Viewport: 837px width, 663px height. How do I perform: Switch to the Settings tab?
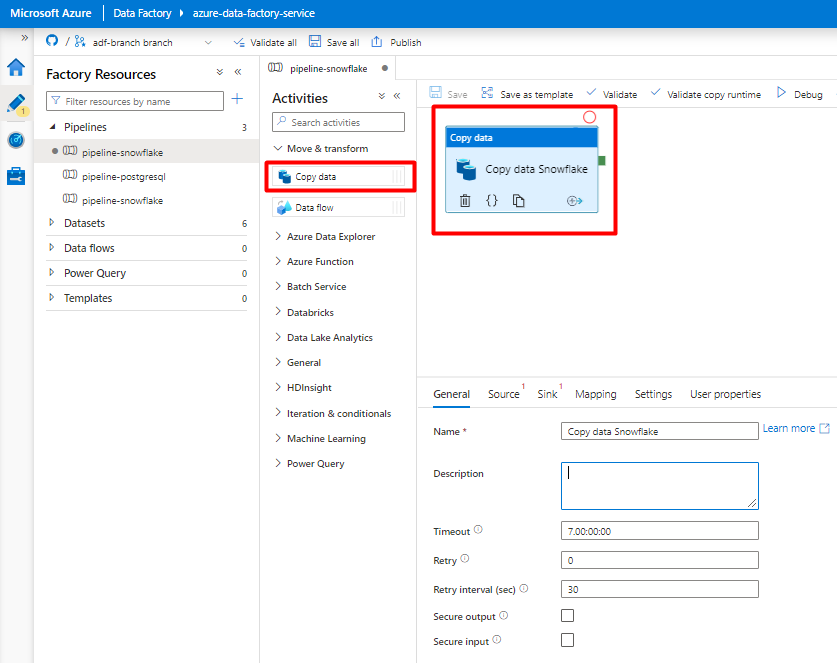point(653,394)
